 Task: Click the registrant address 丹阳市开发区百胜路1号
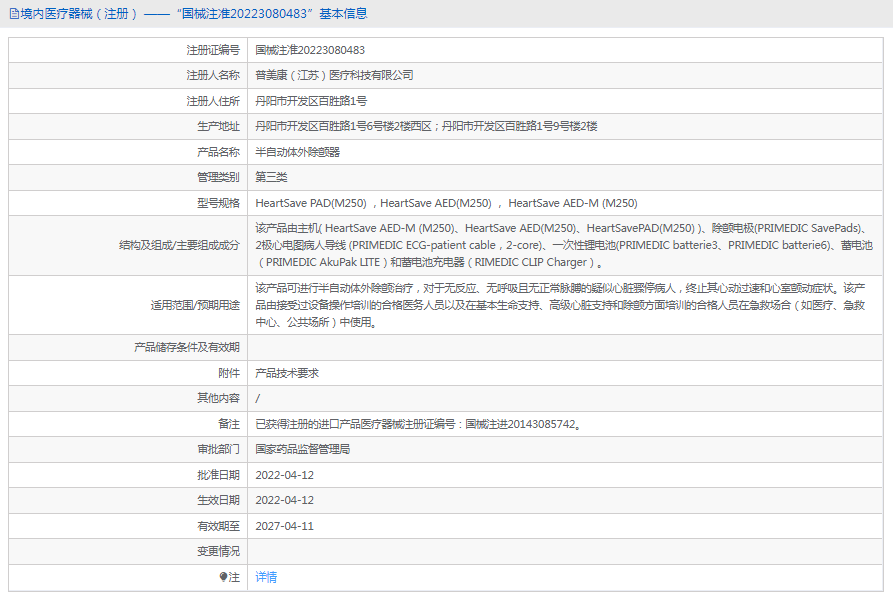(x=311, y=101)
